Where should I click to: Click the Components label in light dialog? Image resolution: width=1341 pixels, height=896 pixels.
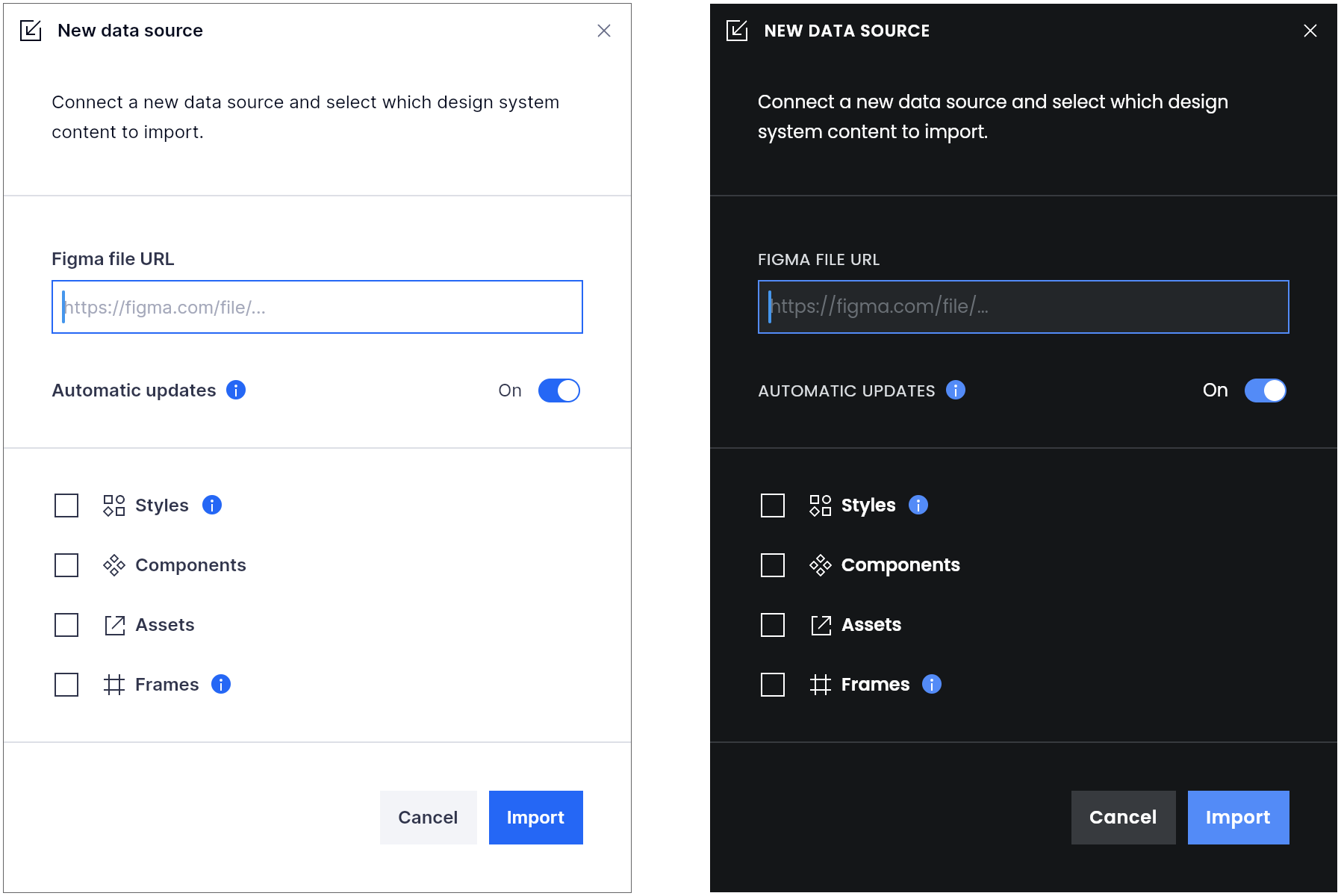(190, 565)
